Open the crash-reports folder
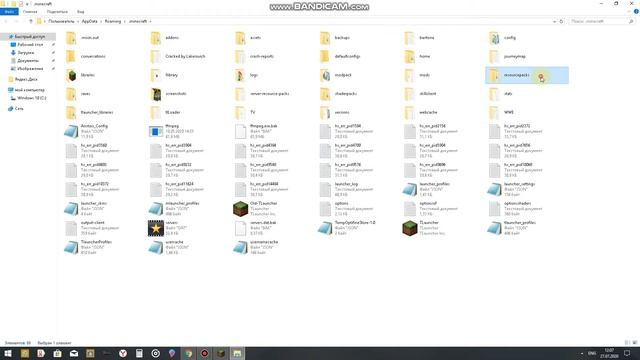640x360 pixels. tap(255, 56)
